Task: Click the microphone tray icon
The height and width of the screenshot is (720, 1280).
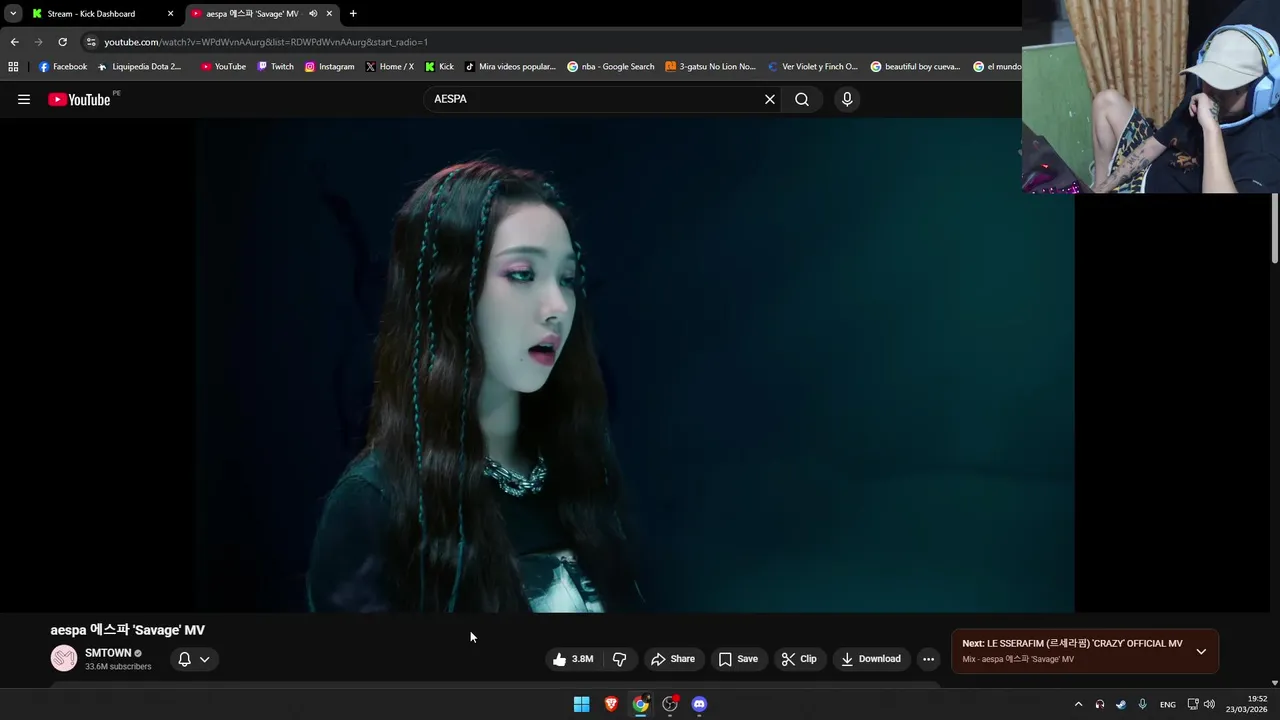Action: click(x=1142, y=705)
